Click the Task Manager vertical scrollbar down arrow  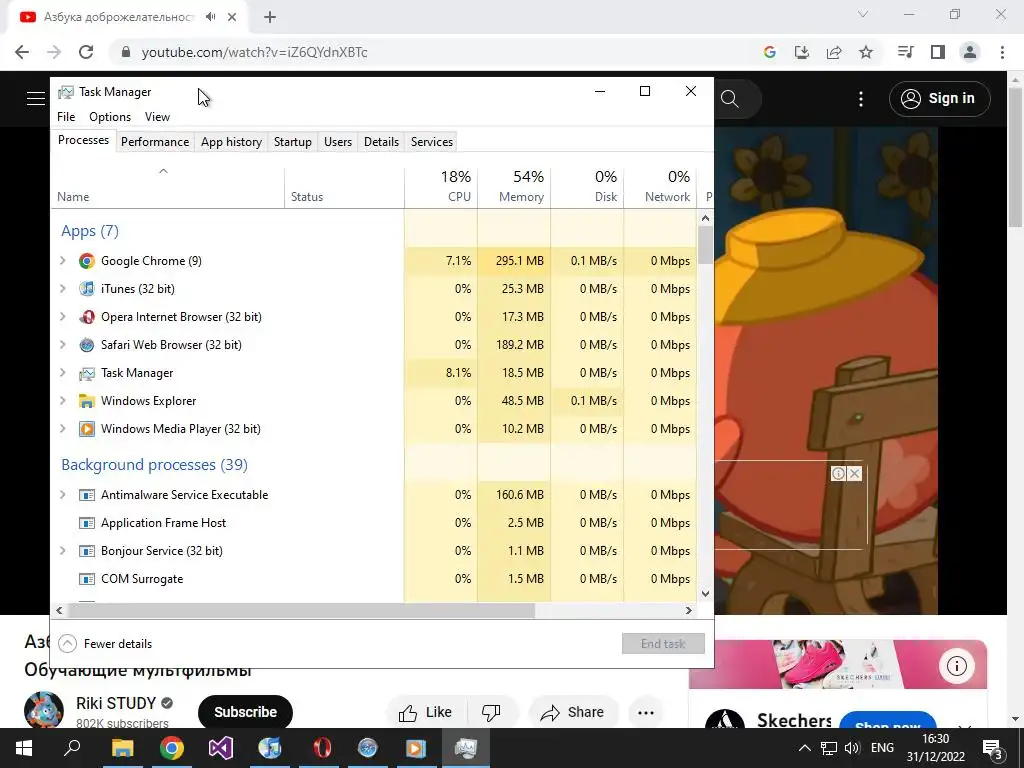click(705, 594)
